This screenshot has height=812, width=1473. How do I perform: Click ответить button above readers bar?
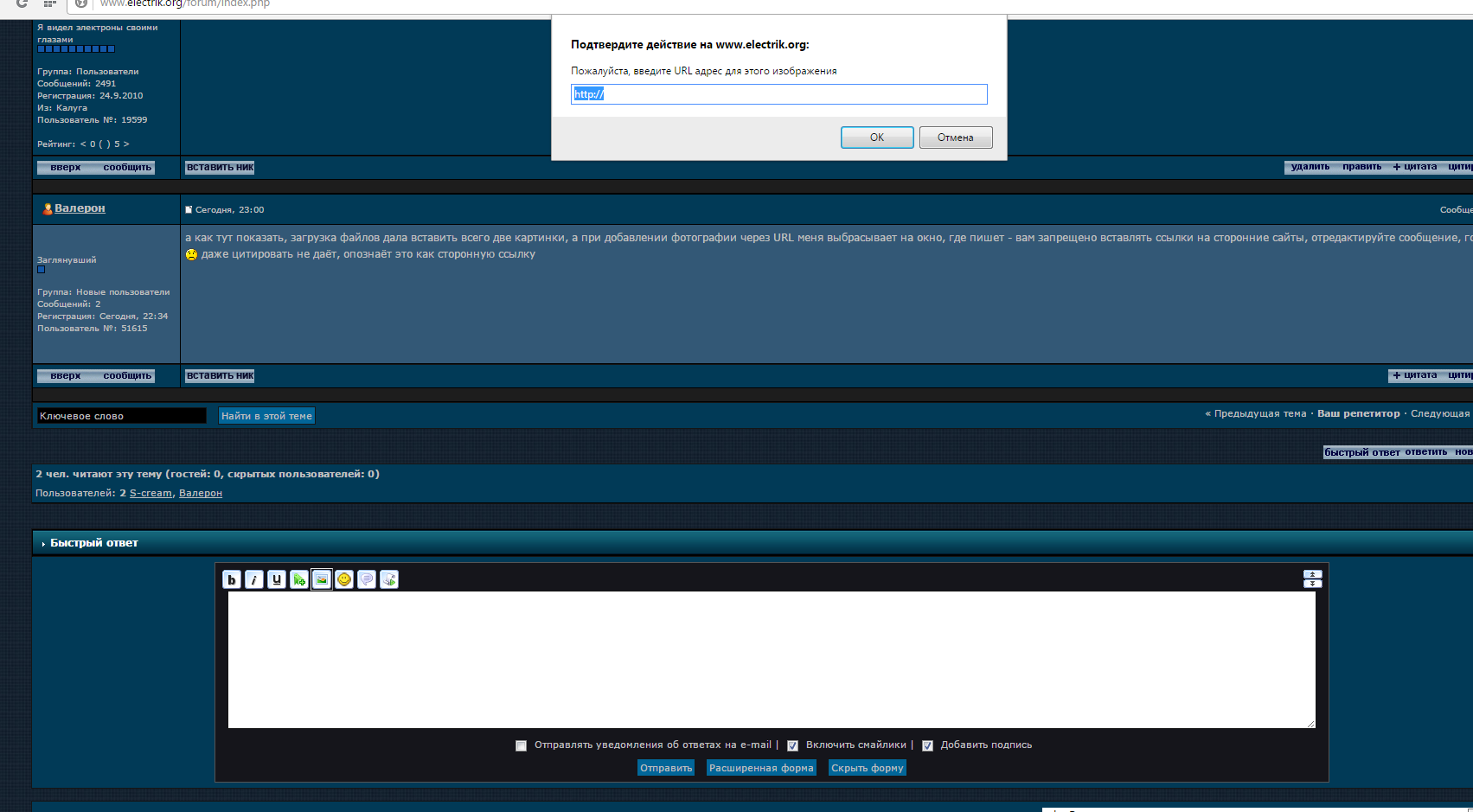1425,452
